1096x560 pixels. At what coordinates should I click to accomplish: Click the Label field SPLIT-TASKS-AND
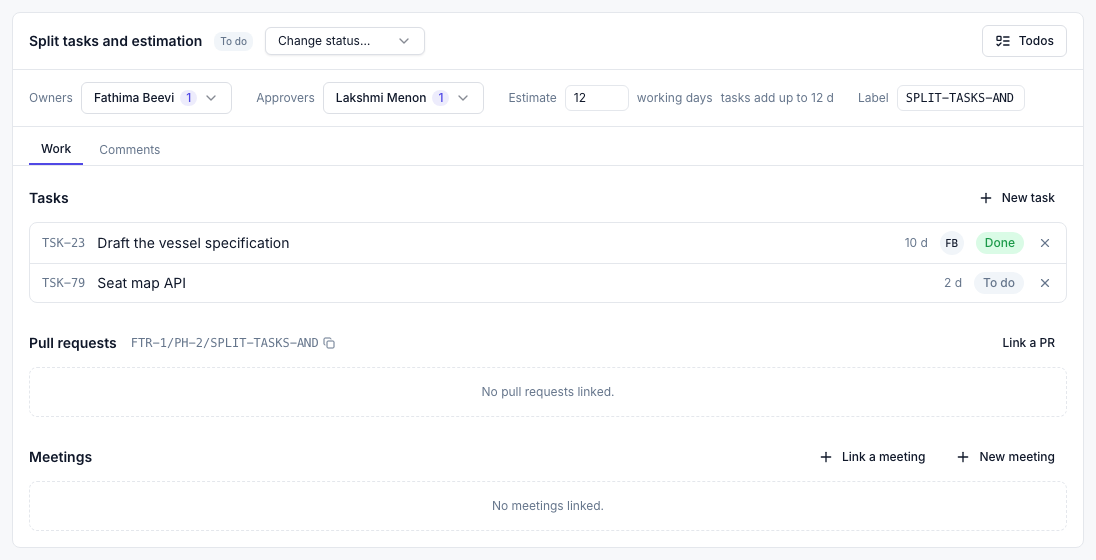(960, 98)
